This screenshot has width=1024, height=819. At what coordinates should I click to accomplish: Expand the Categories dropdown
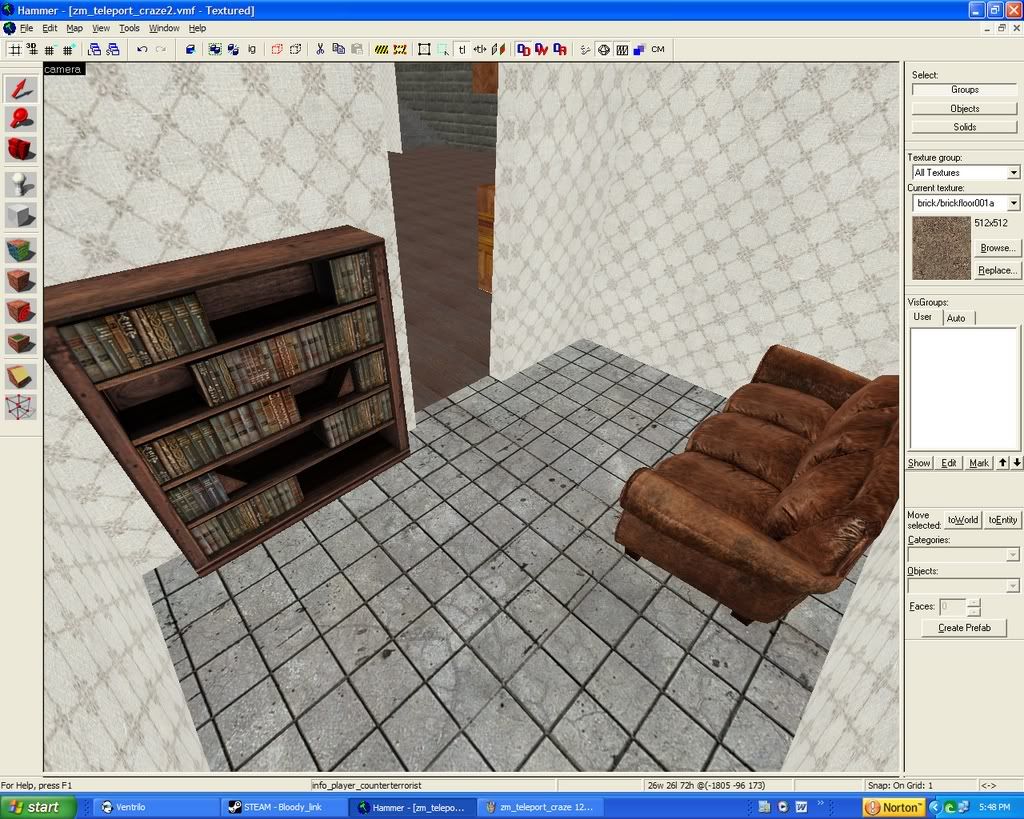(1012, 555)
